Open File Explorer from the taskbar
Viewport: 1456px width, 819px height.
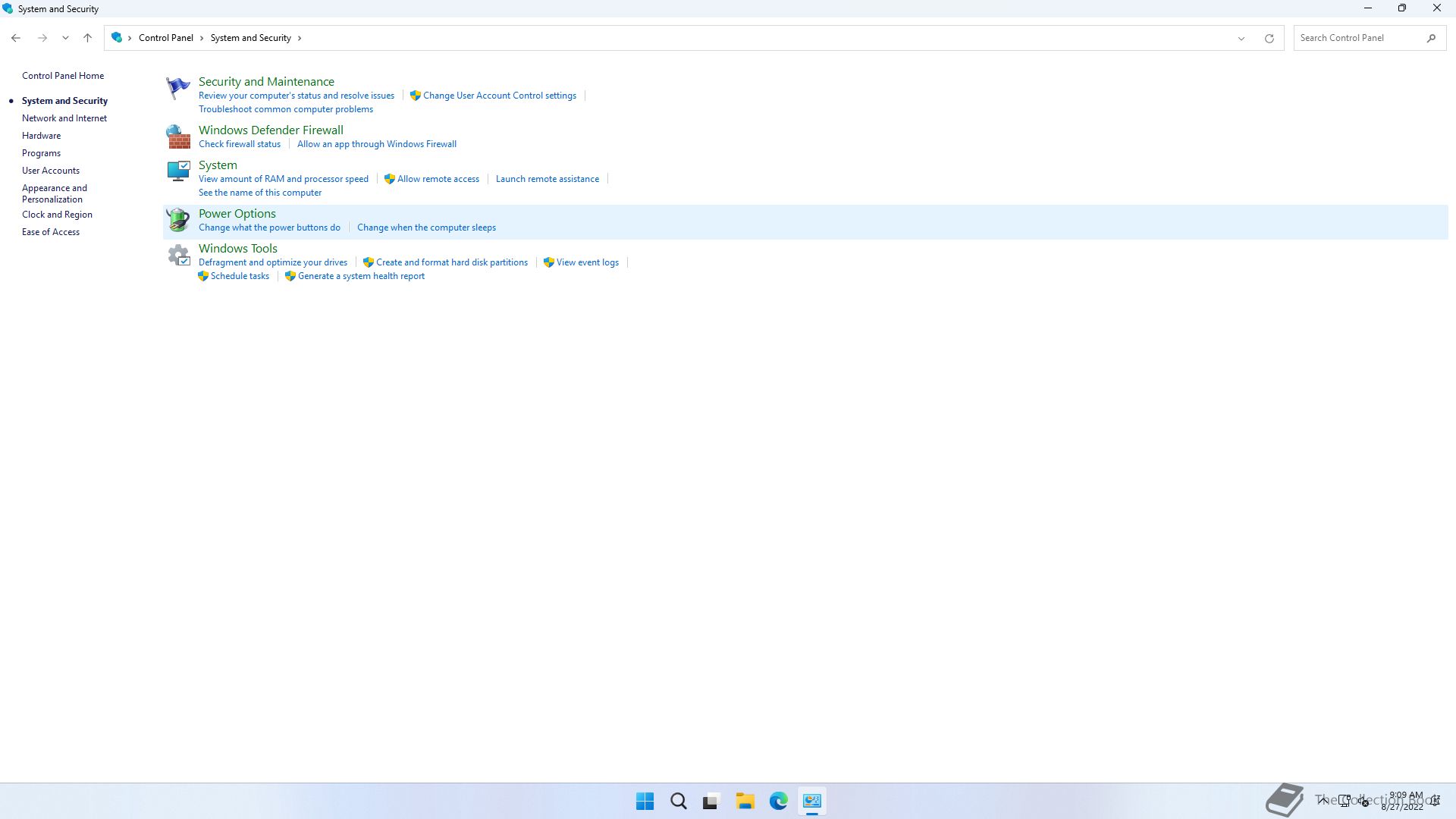[745, 801]
